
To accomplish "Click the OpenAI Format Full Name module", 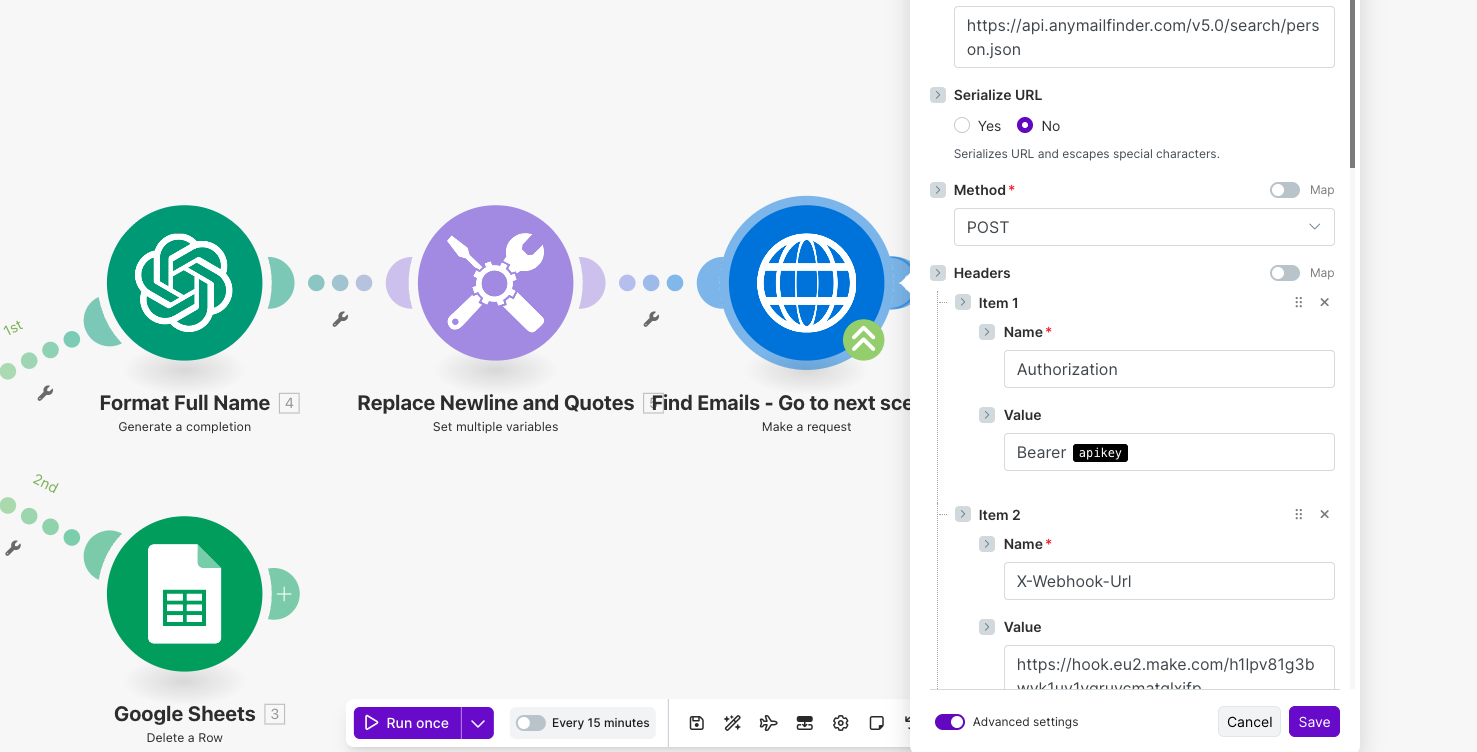I will (x=185, y=283).
